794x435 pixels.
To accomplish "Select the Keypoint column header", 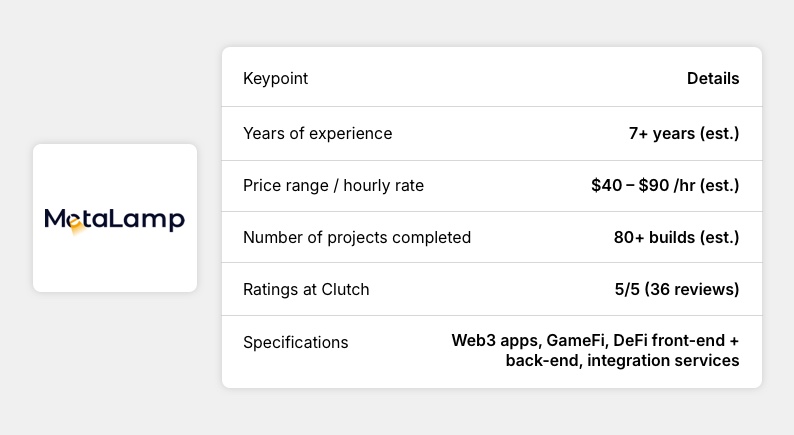I will coord(275,79).
